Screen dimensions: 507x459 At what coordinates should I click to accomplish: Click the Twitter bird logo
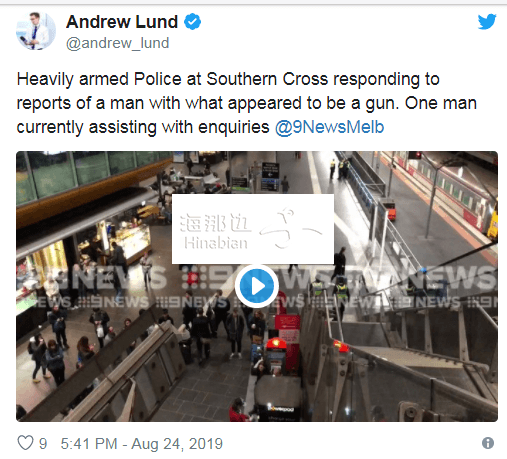[487, 22]
